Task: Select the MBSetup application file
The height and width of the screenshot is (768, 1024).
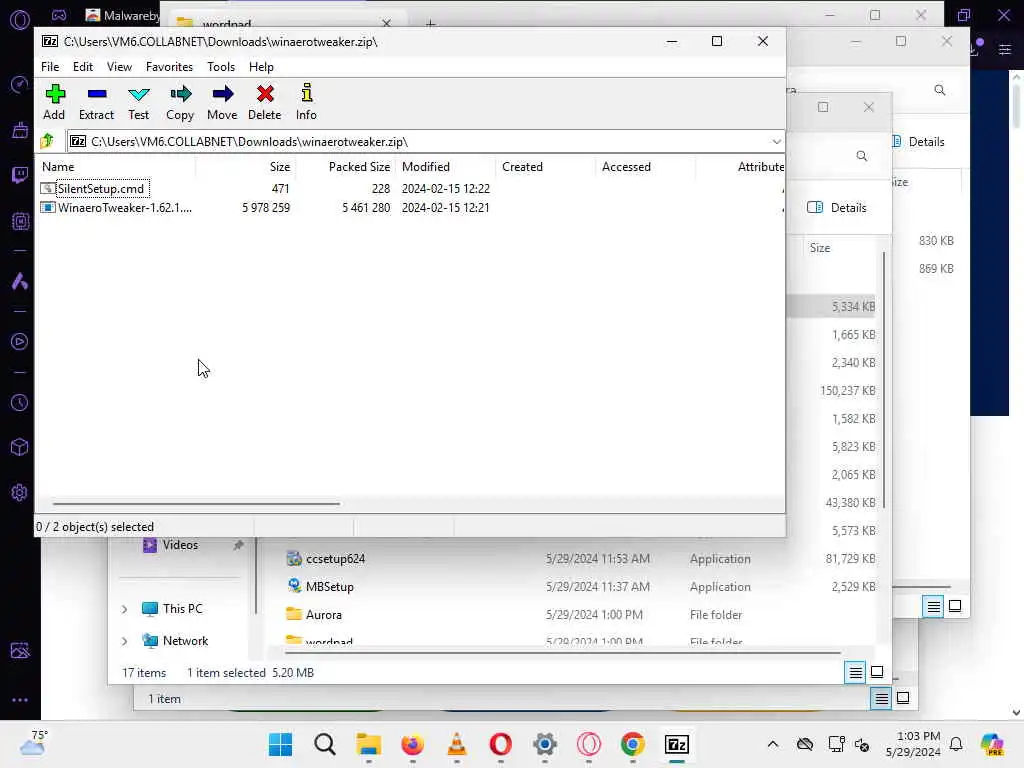Action: tap(329, 586)
